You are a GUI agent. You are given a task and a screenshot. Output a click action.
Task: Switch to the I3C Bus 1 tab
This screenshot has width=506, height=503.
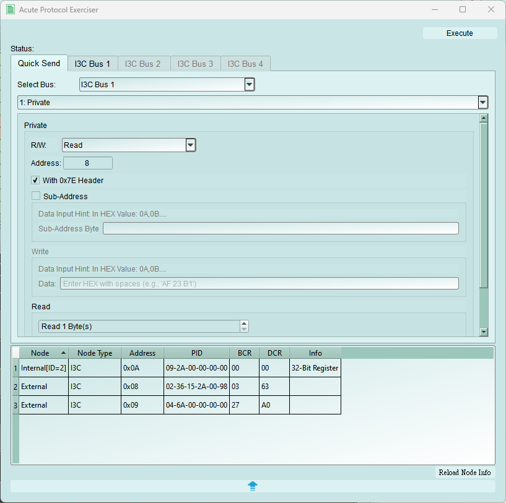tap(92, 64)
